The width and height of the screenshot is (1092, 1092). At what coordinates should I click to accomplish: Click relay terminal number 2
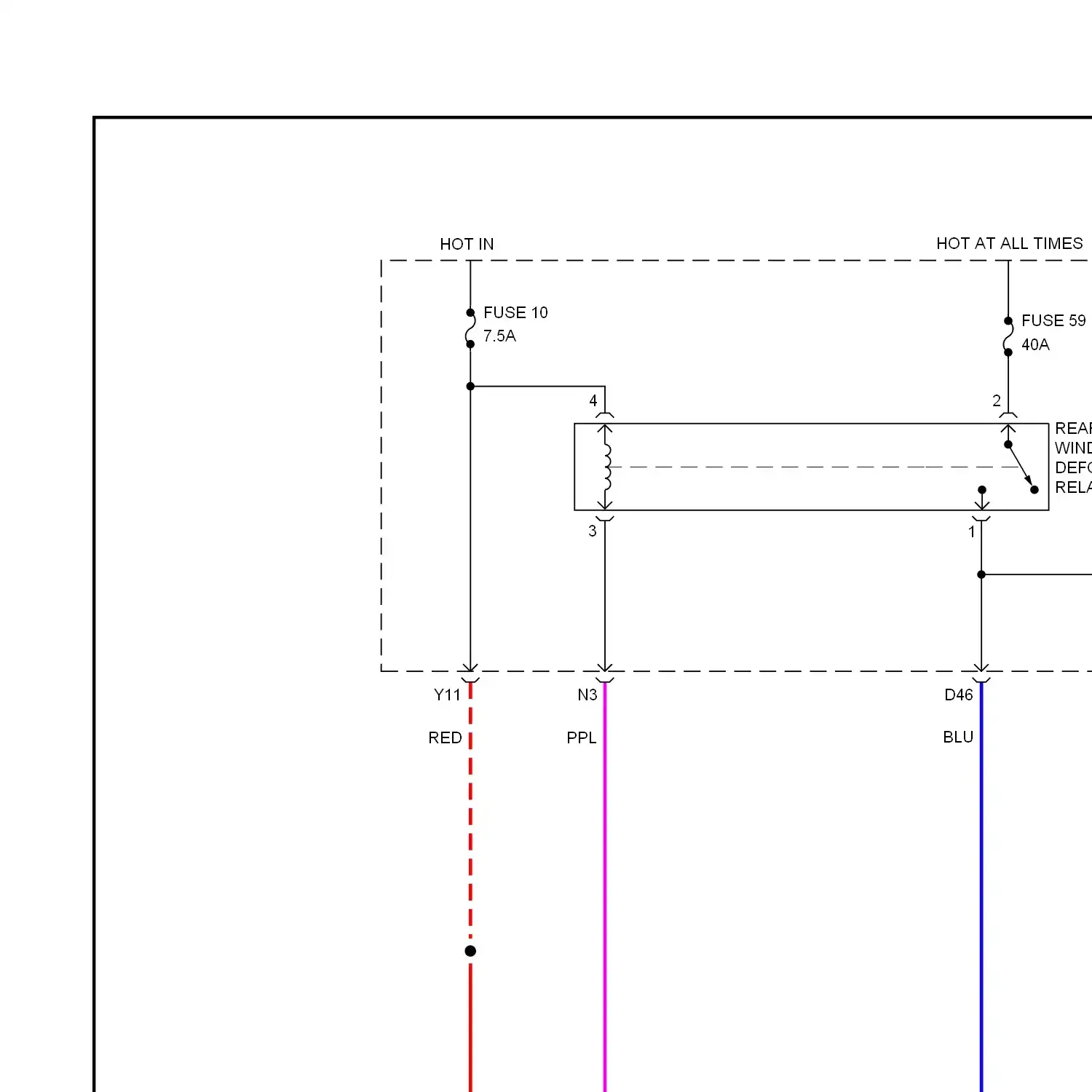coord(997,400)
